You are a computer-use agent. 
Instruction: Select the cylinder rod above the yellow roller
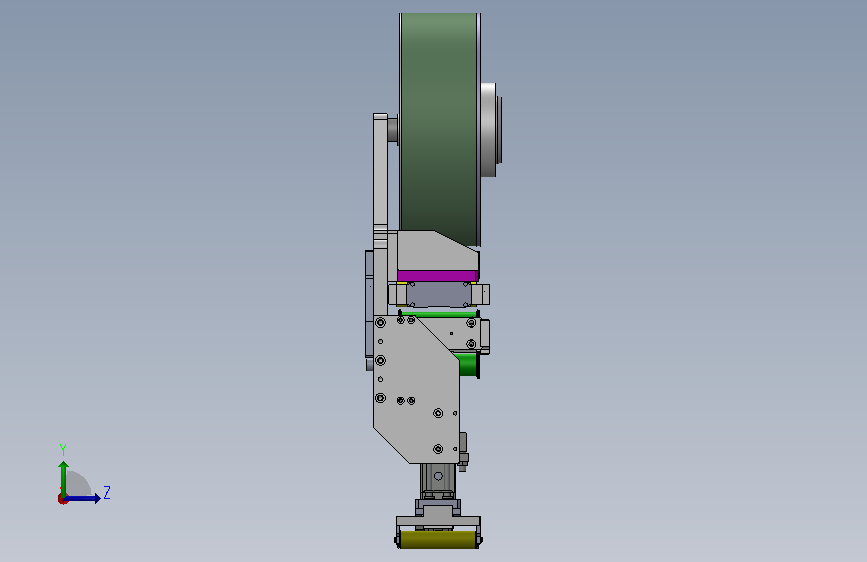438,479
